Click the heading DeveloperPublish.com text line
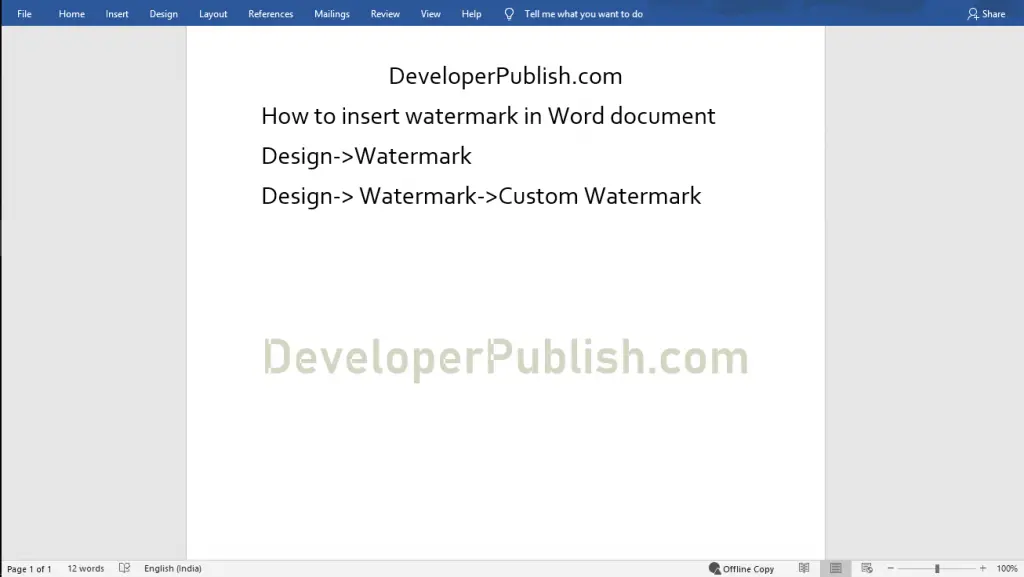 (505, 76)
